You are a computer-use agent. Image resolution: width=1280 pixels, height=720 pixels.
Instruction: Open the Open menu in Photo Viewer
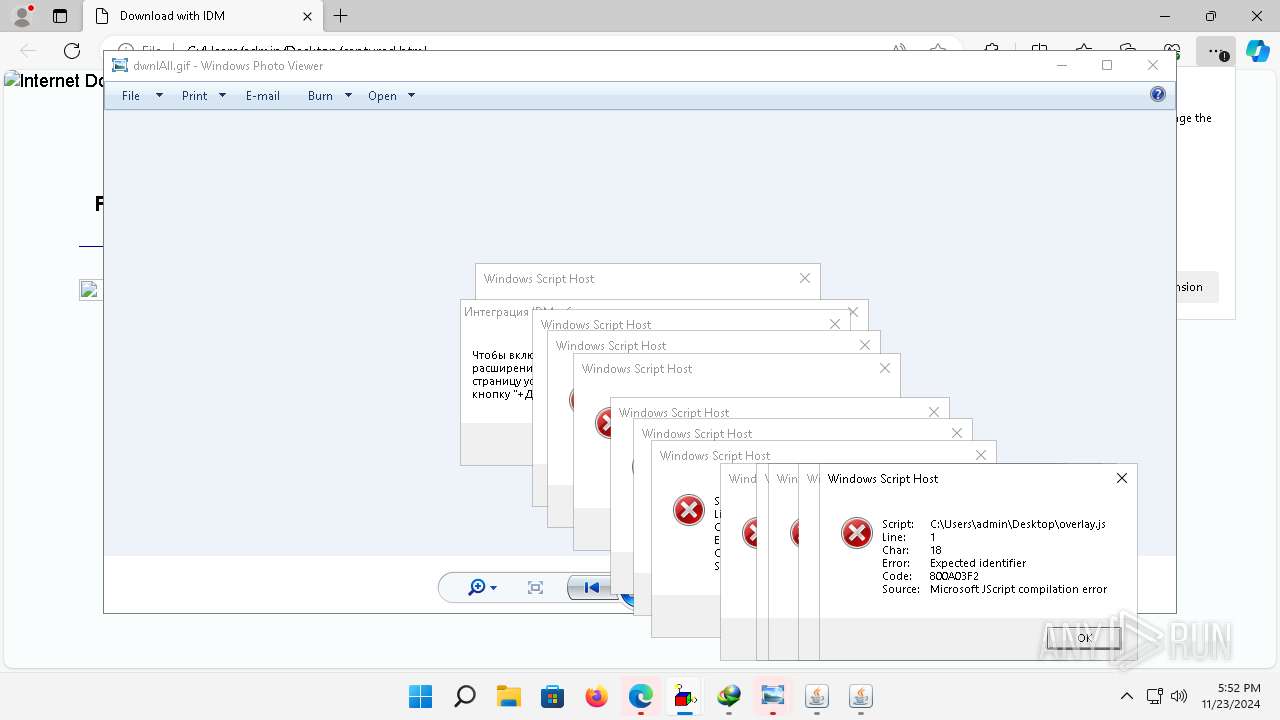(382, 96)
